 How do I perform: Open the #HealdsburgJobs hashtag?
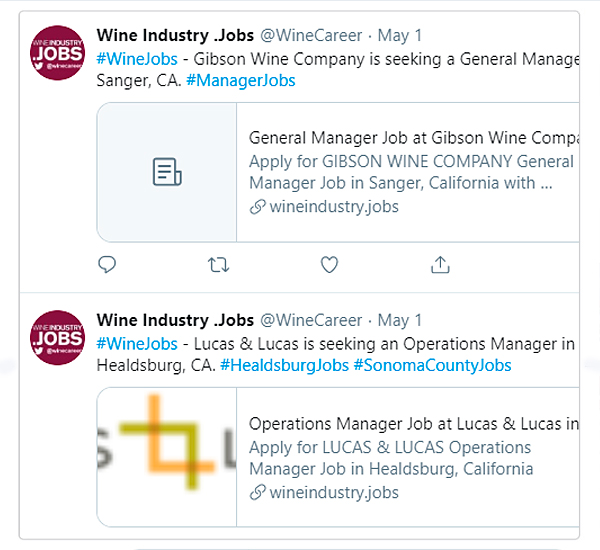(x=284, y=366)
